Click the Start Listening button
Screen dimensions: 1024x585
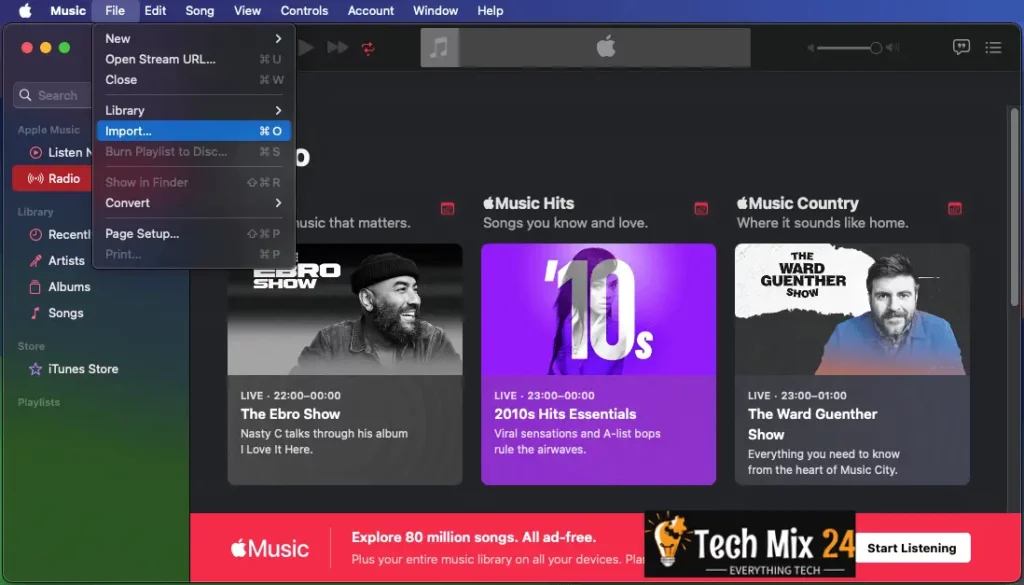912,548
